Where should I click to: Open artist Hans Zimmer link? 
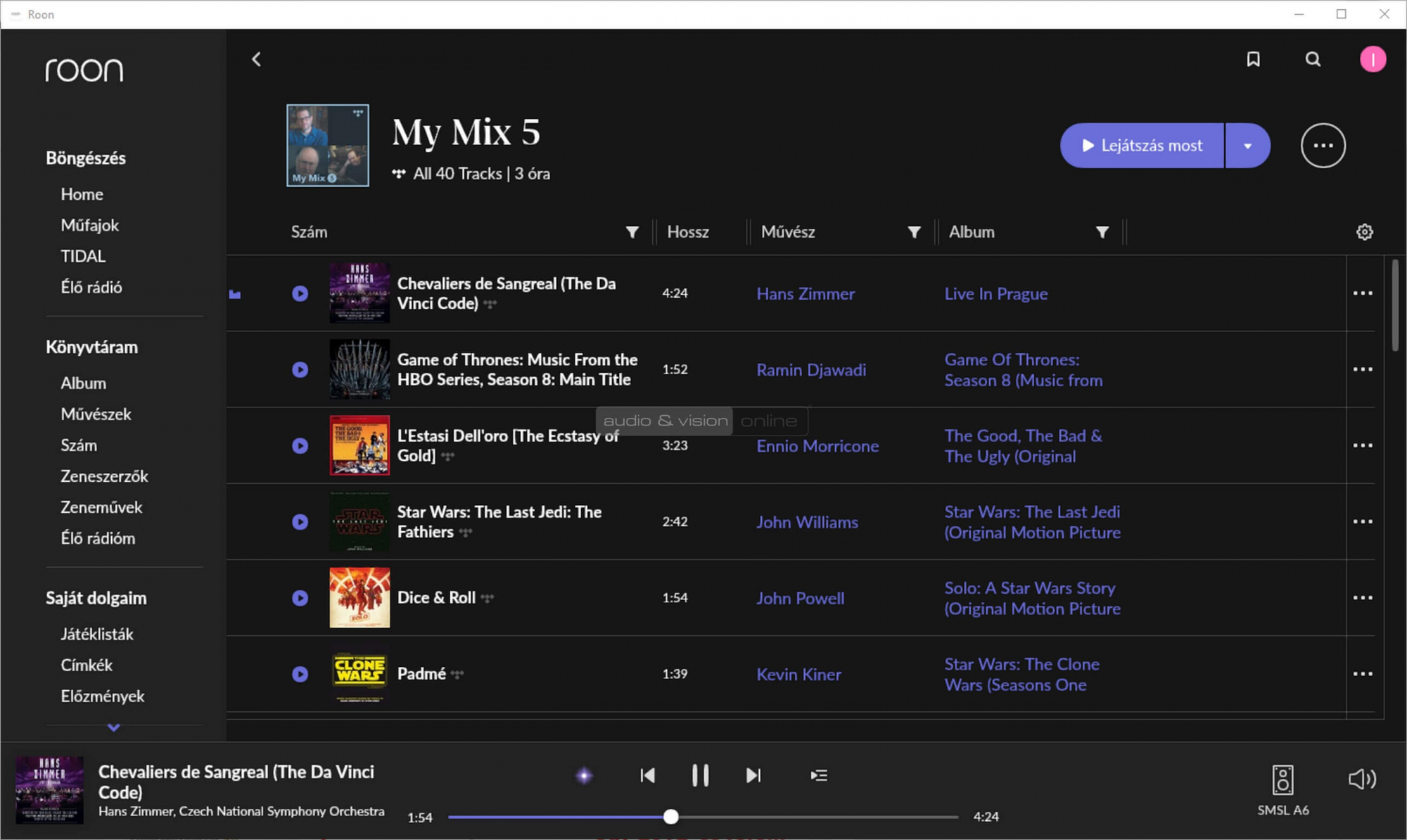click(806, 294)
